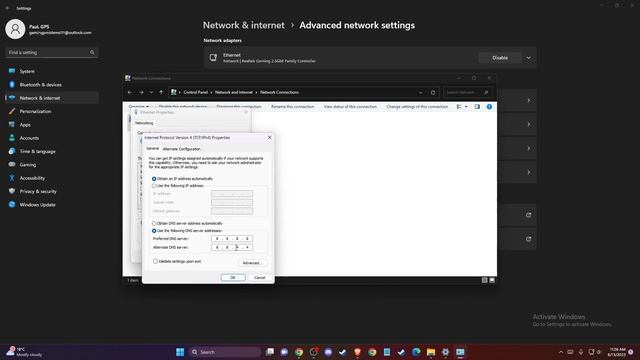
Task: Select Network & internet in the sidebar
Action: (x=51, y=98)
